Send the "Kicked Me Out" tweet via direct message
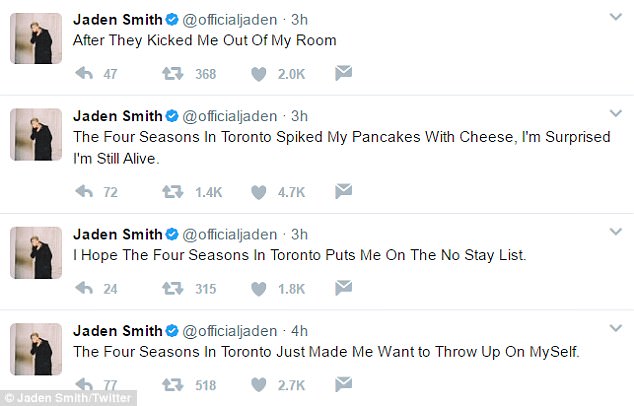 pyautogui.click(x=343, y=73)
